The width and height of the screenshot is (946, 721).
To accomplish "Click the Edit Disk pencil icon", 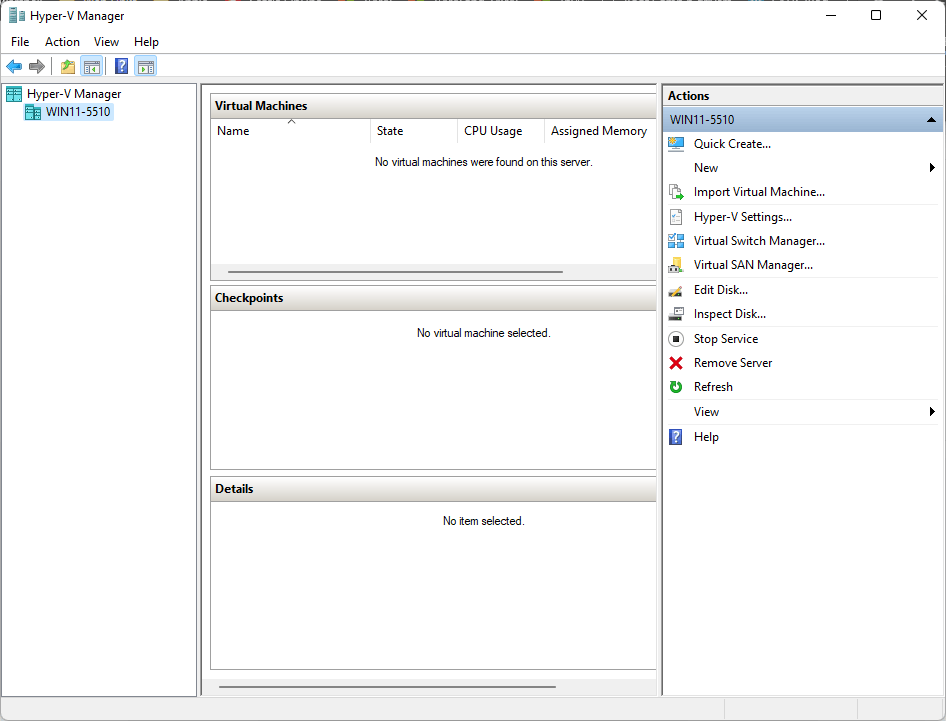I will point(676,291).
